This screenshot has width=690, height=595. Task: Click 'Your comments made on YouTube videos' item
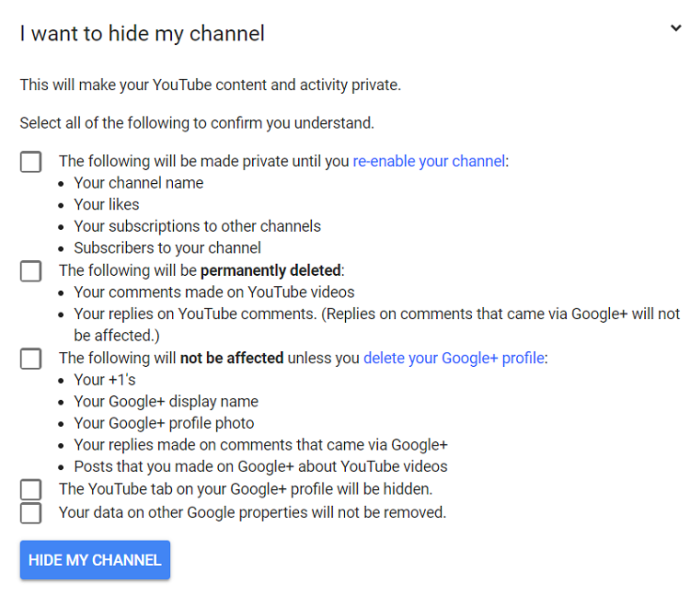tap(214, 292)
